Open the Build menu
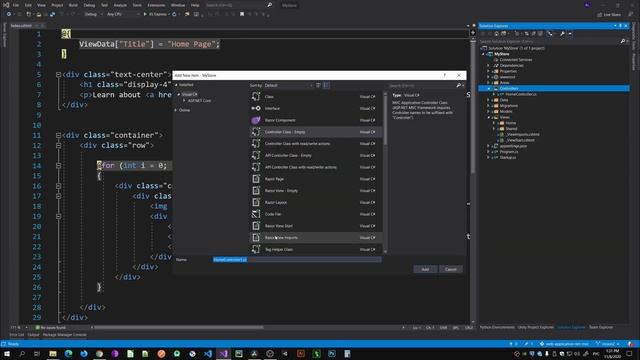 73,5
